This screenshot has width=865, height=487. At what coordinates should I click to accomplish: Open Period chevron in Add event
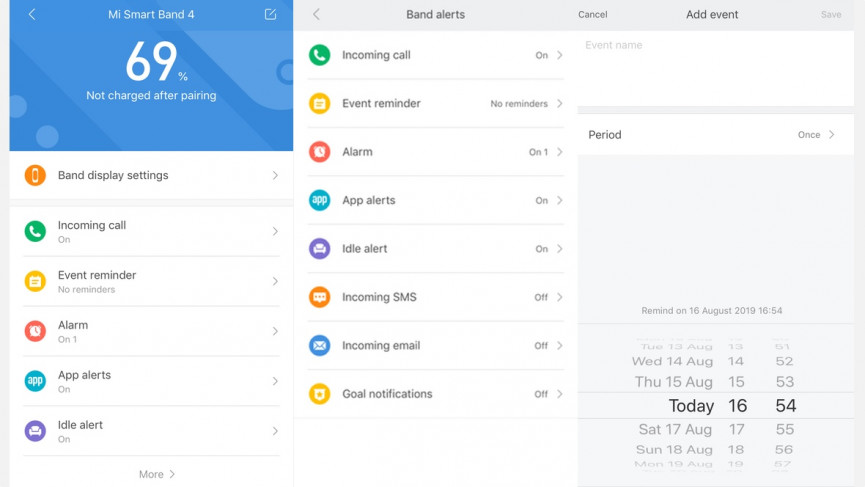pyautogui.click(x=831, y=135)
